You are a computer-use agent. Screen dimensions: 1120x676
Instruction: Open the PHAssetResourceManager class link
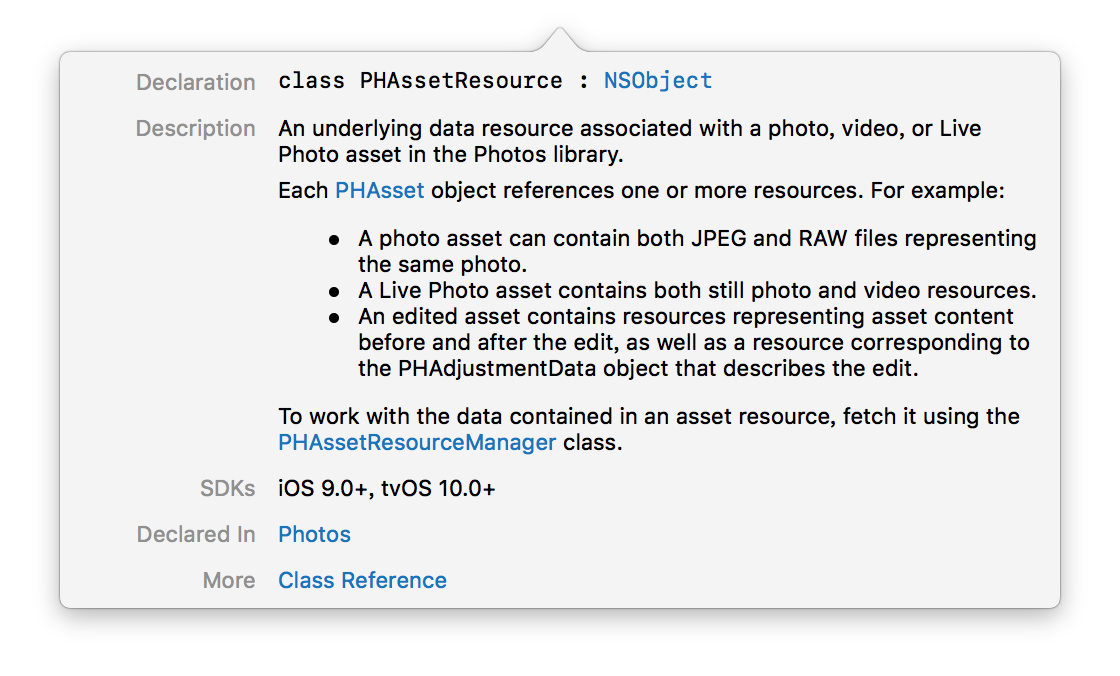(x=417, y=442)
